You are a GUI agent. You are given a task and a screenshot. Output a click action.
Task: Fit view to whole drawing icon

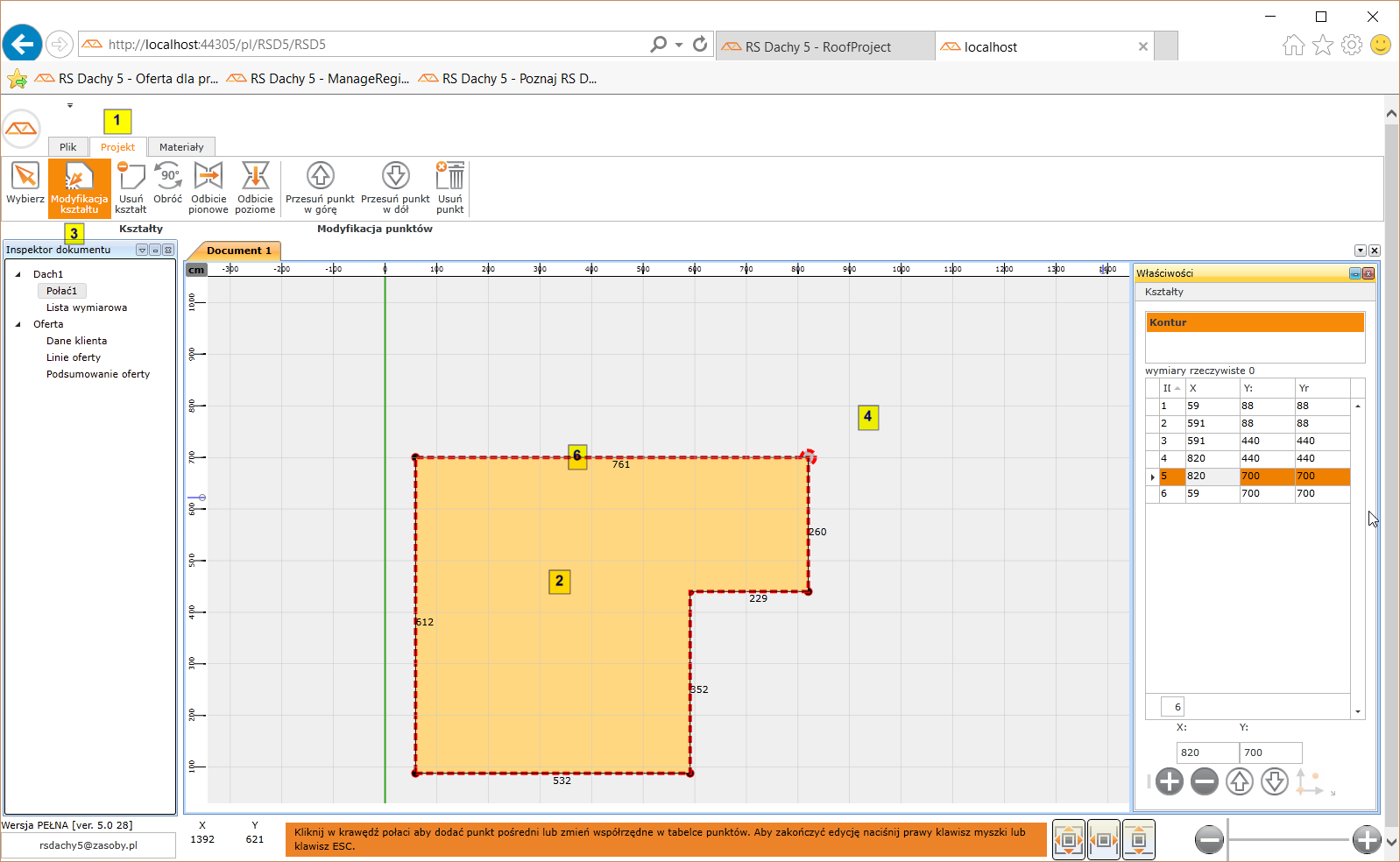coord(1068,840)
